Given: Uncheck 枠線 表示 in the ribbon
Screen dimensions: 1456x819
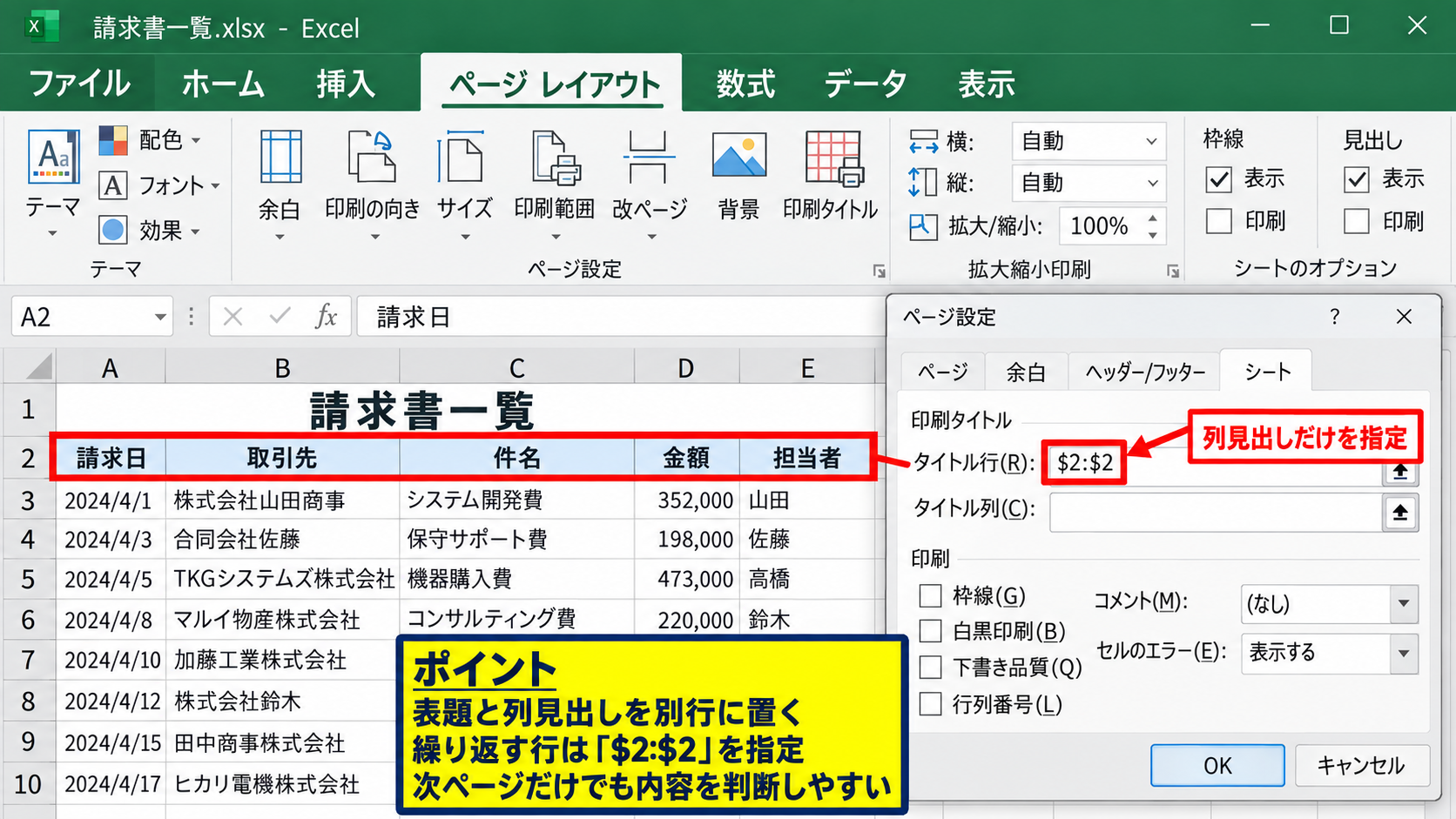Looking at the screenshot, I should pos(1218,179).
